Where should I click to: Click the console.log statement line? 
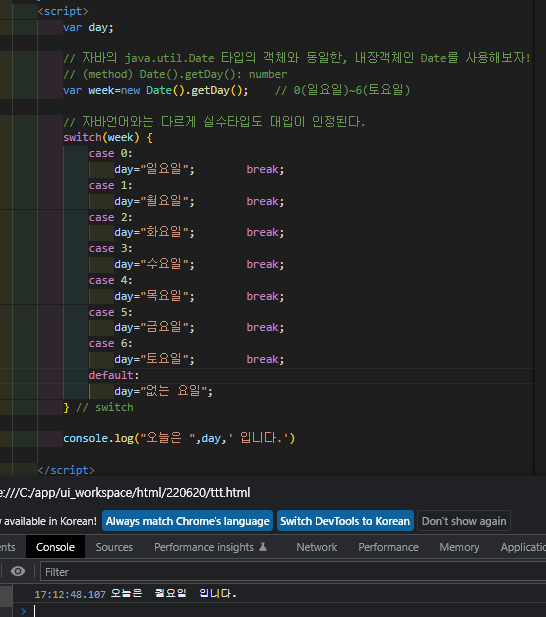tap(179, 438)
